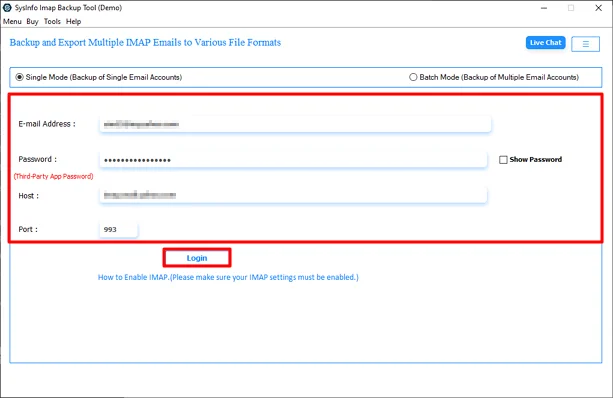Screen dimensions: 613x398
Task: Focus the Port field showing 993
Action: point(118,229)
